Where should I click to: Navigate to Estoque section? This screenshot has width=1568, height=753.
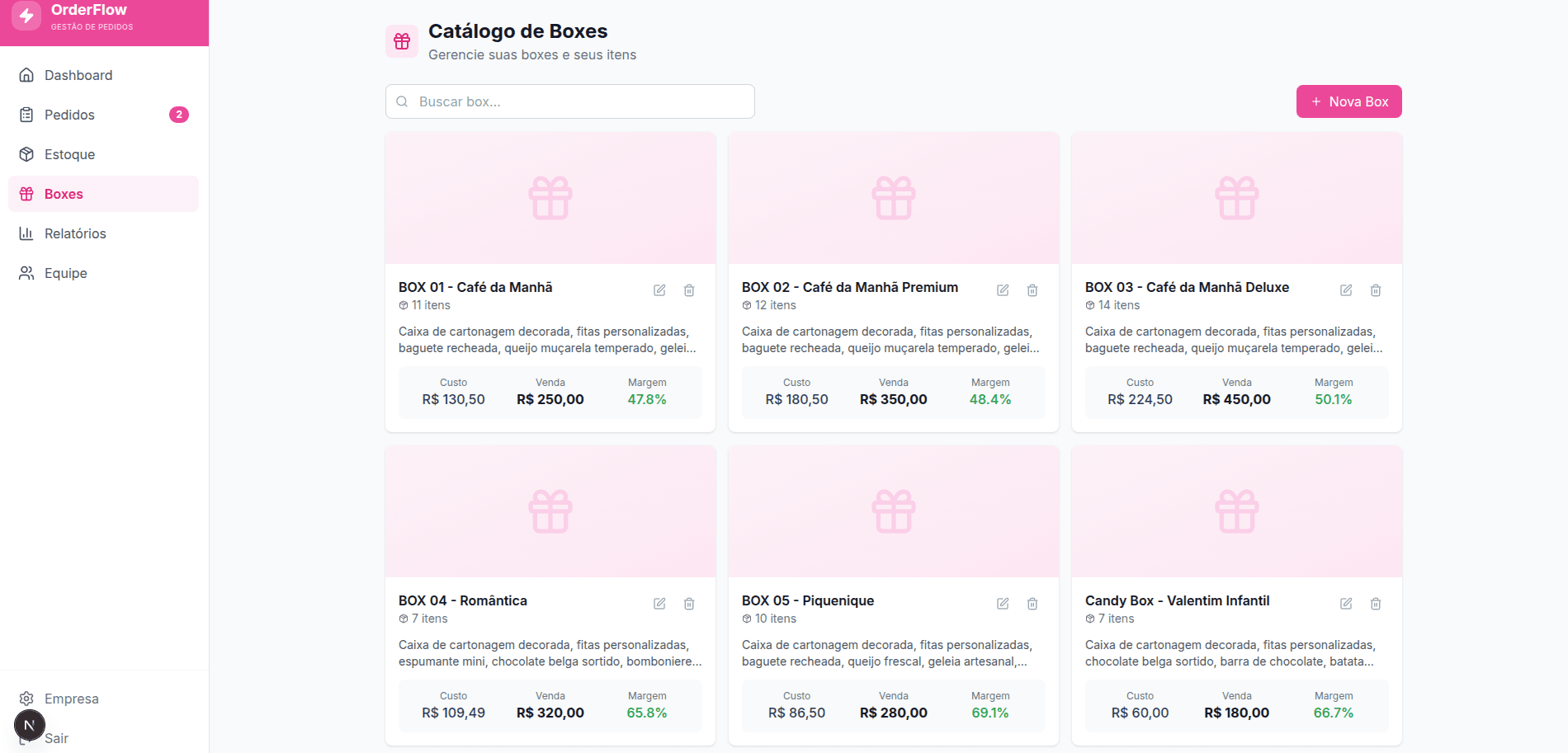pos(70,154)
